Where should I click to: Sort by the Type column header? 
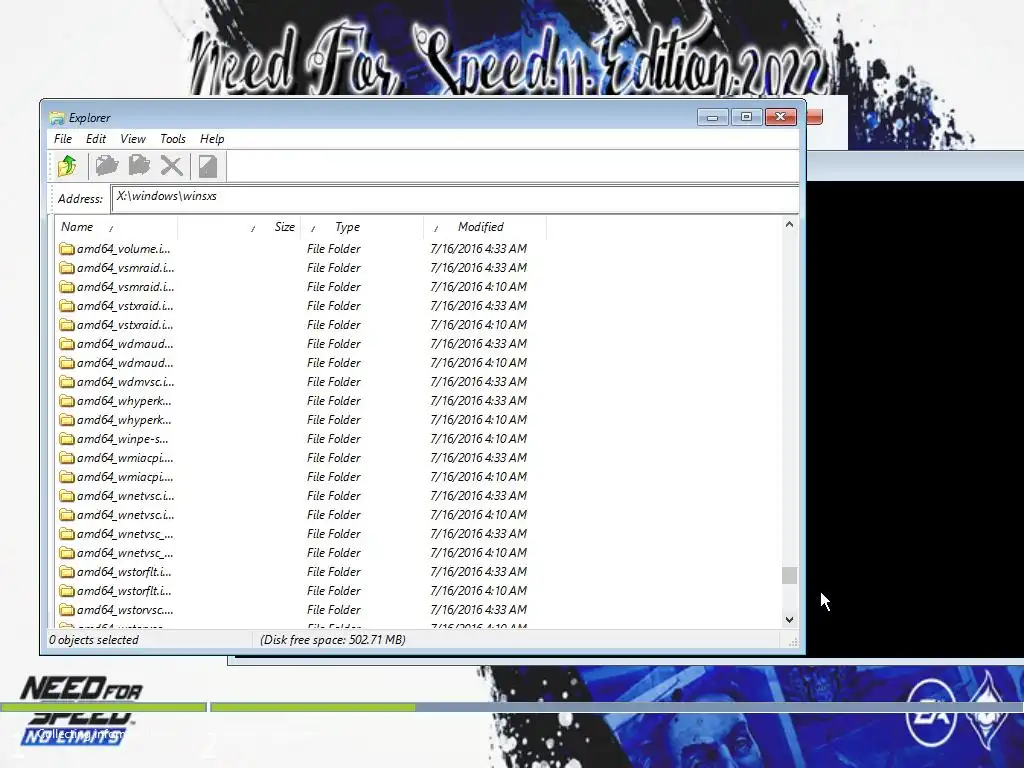(x=362, y=227)
